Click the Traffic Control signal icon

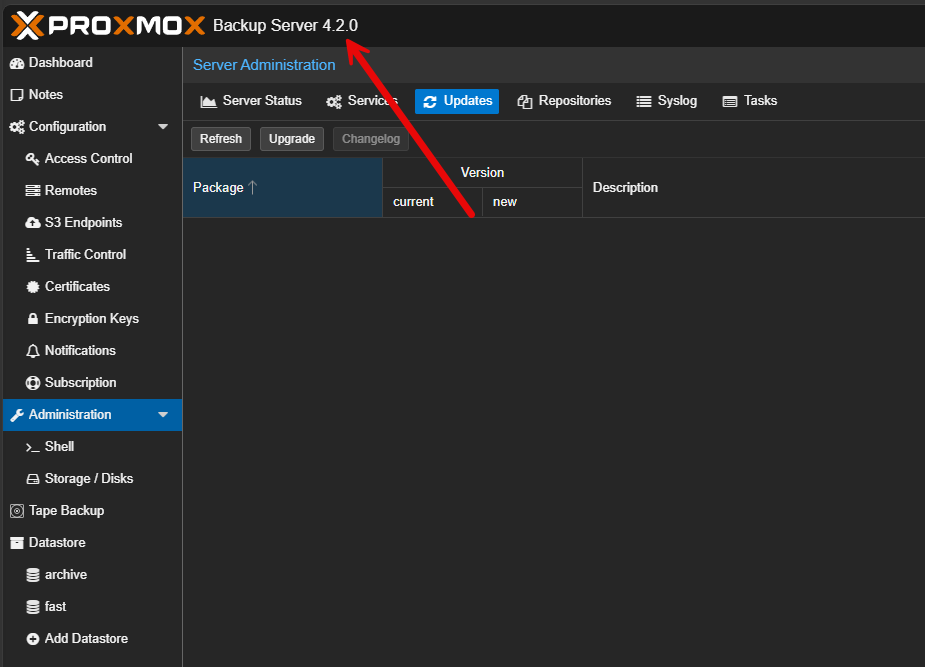click(32, 255)
